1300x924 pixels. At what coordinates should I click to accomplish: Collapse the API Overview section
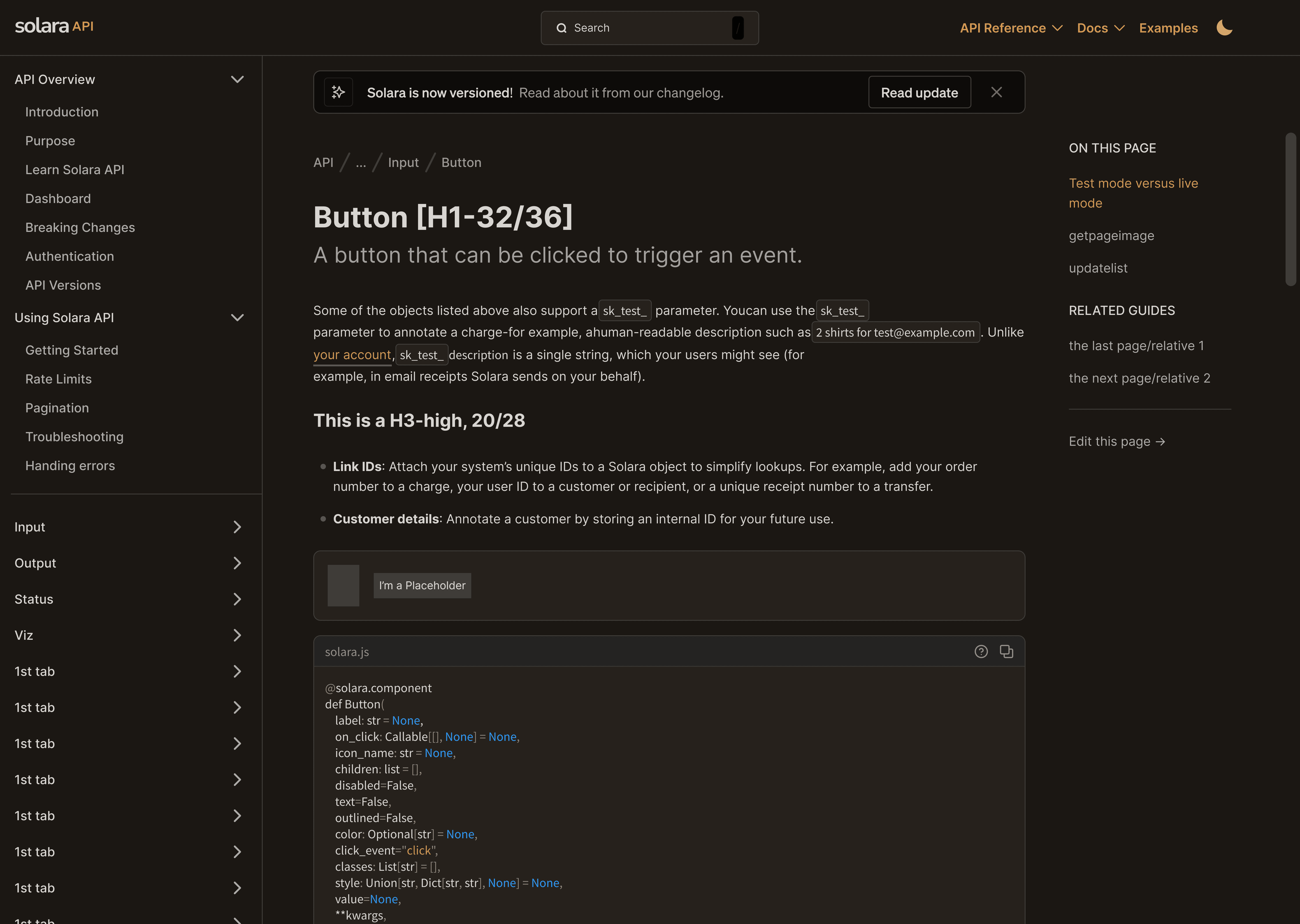click(x=237, y=80)
